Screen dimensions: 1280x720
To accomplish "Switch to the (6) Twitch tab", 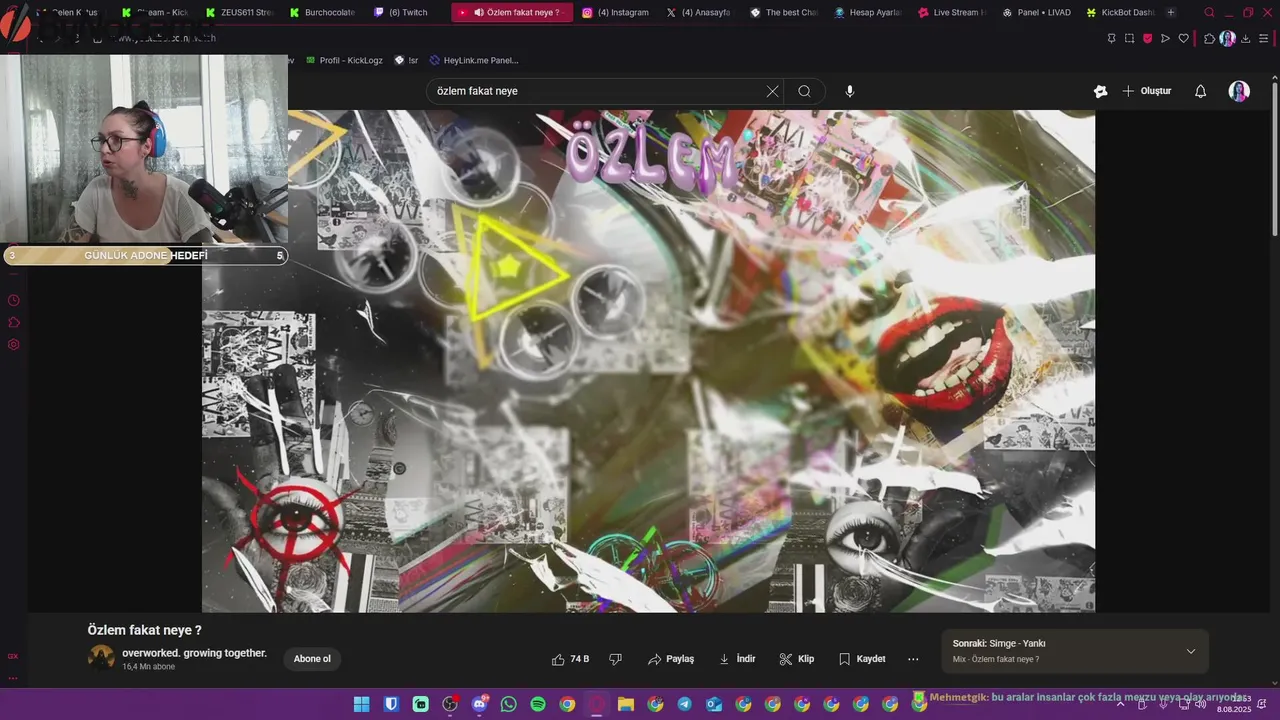I will [x=401, y=12].
